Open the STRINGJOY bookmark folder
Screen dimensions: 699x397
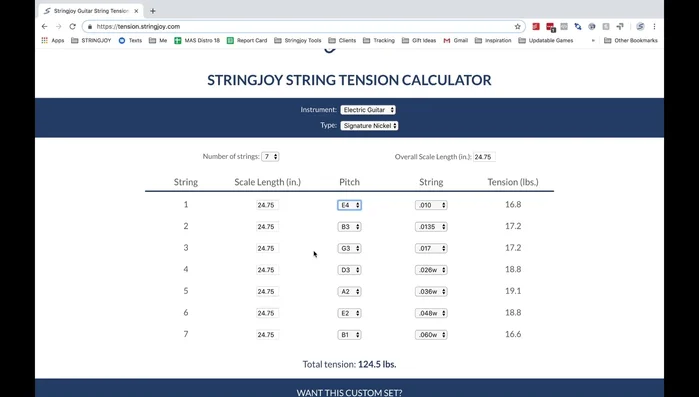(x=91, y=40)
